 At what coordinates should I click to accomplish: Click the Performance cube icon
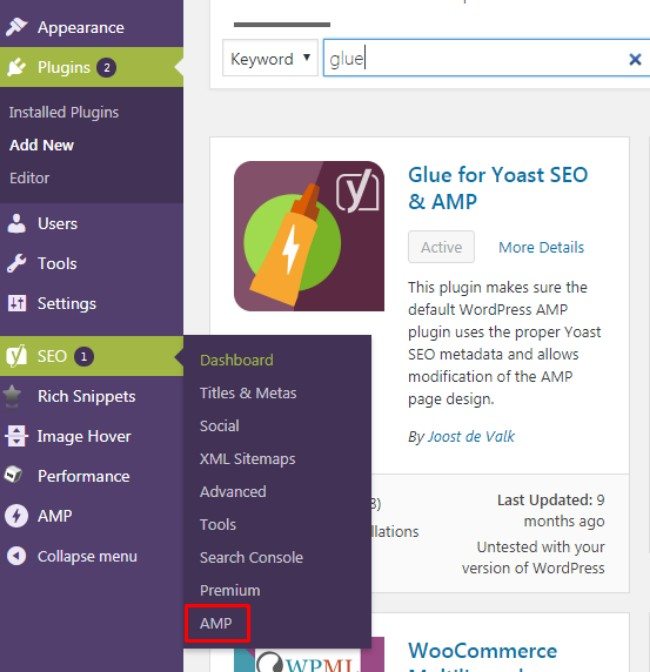[x=13, y=475]
